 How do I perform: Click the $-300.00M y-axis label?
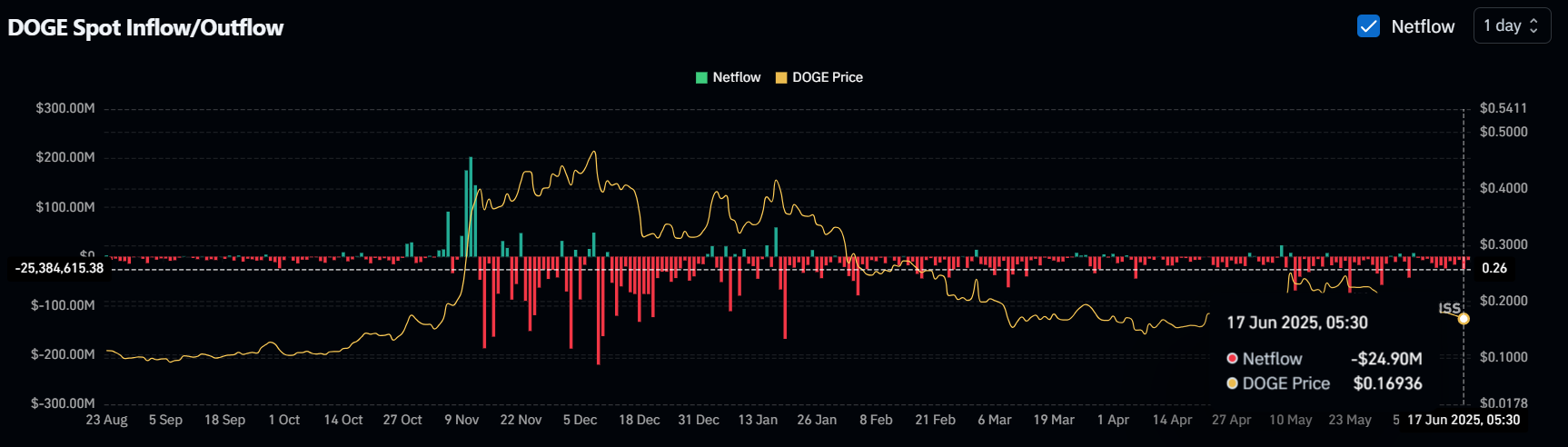click(63, 403)
